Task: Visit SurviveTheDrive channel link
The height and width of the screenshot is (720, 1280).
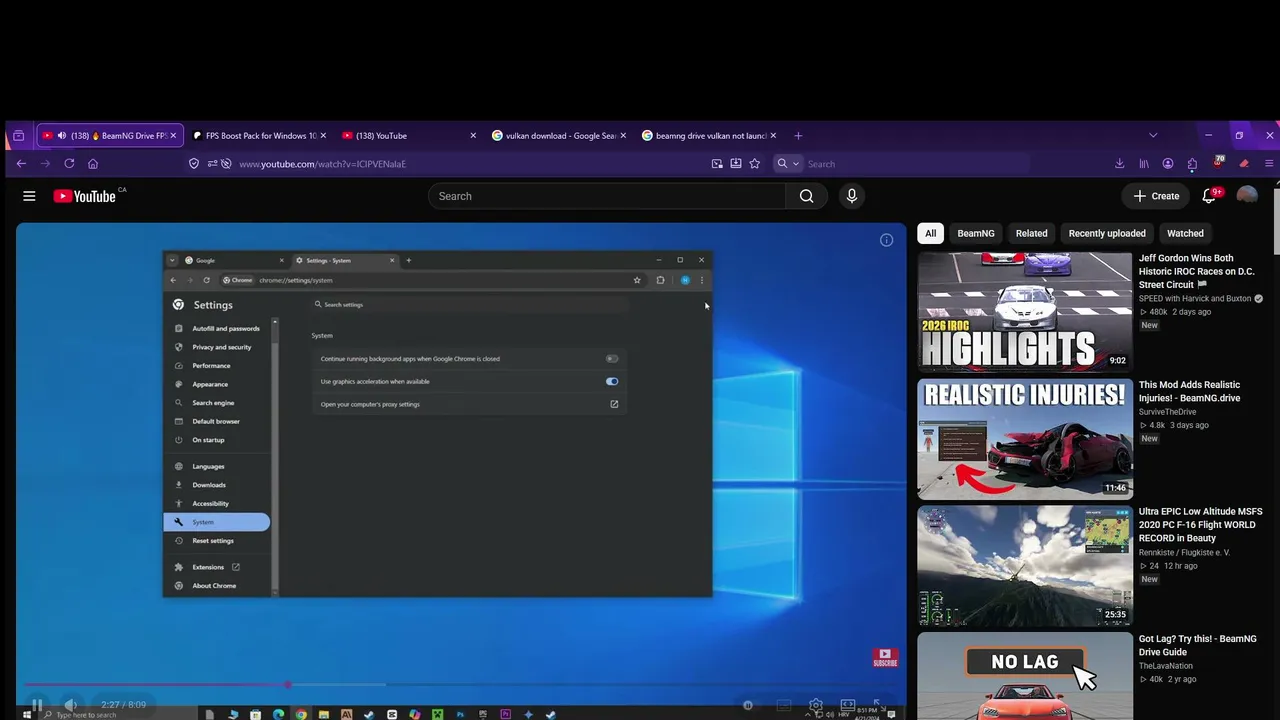Action: pos(1167,412)
